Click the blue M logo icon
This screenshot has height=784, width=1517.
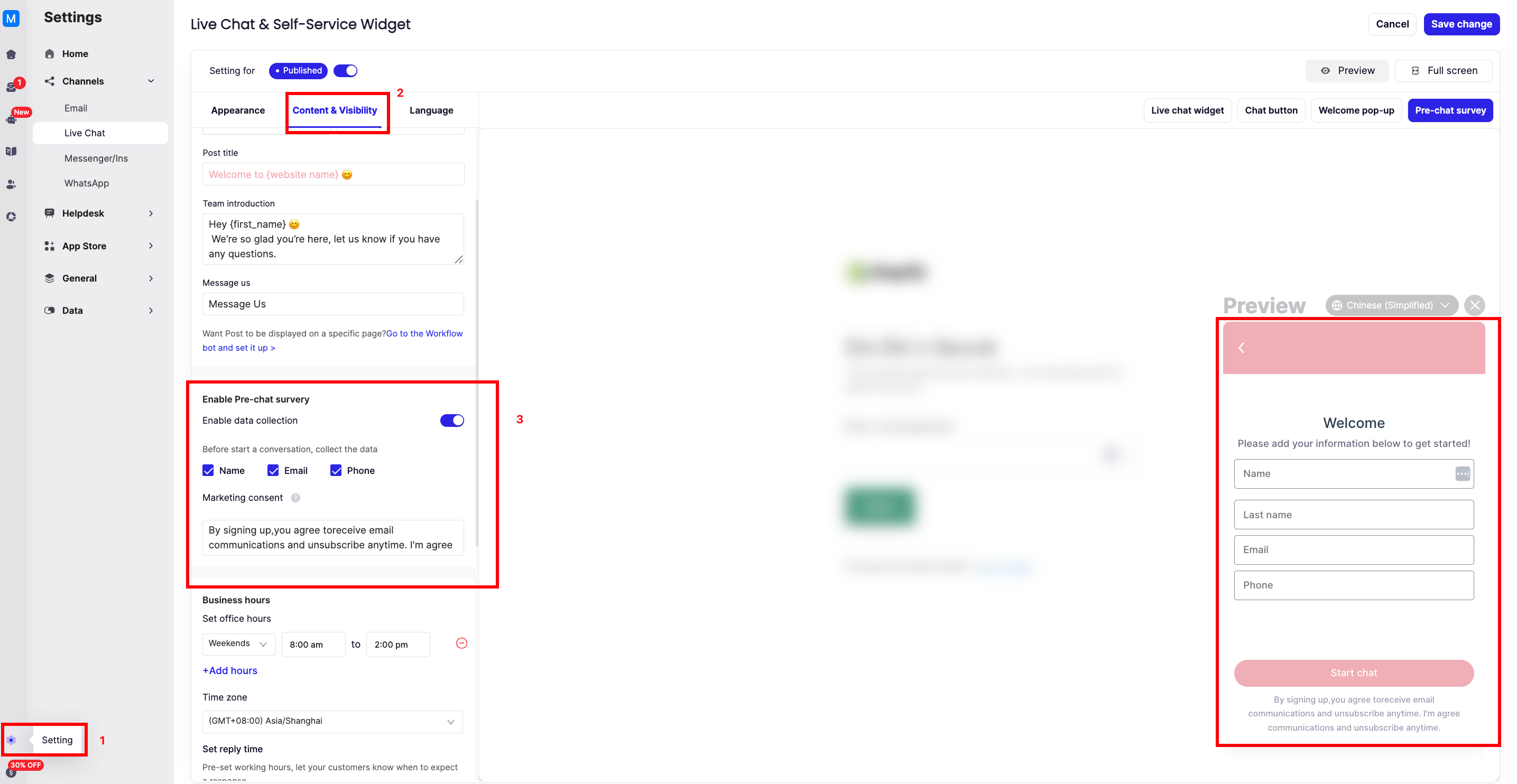tap(11, 18)
